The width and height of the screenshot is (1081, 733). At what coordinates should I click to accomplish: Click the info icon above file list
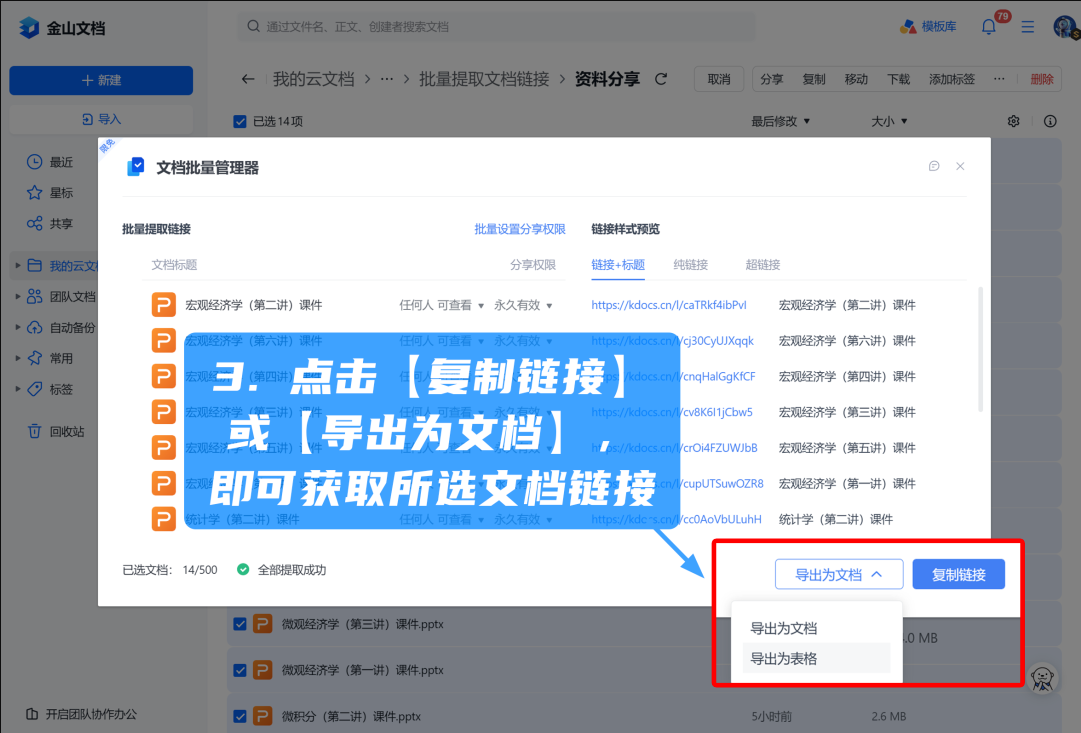[1050, 121]
